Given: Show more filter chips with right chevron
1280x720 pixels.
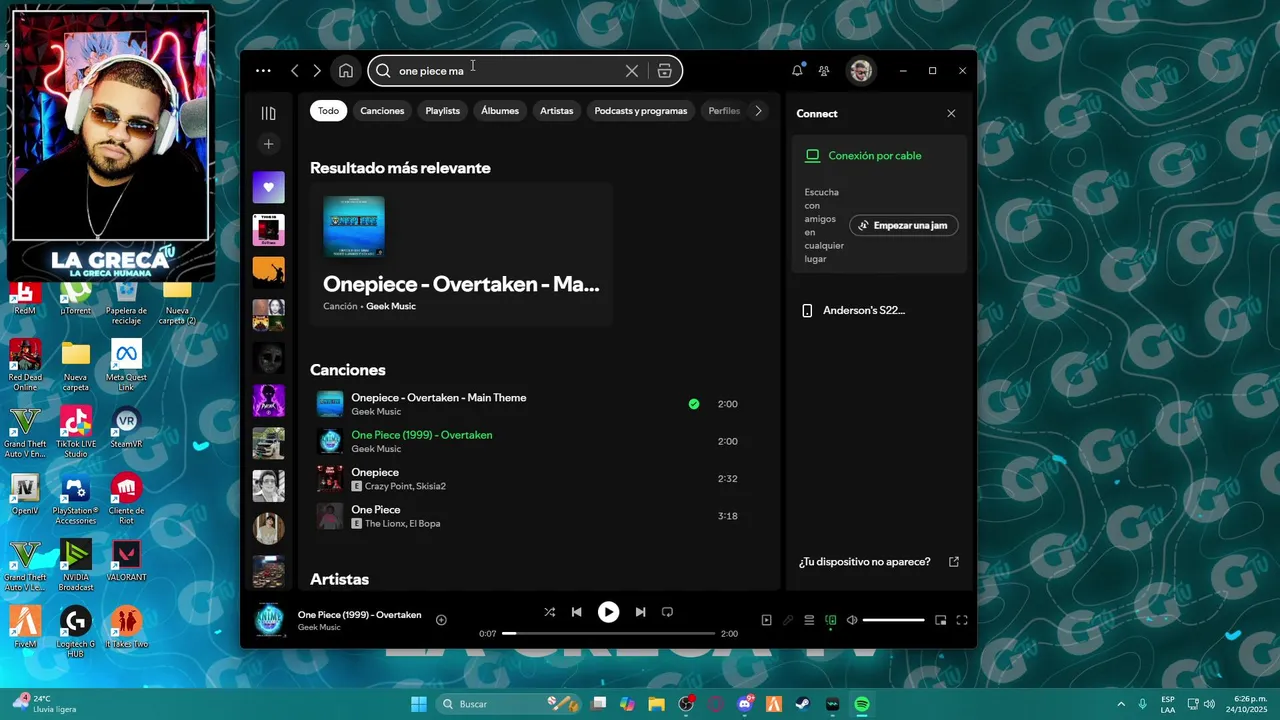Looking at the screenshot, I should (x=758, y=111).
